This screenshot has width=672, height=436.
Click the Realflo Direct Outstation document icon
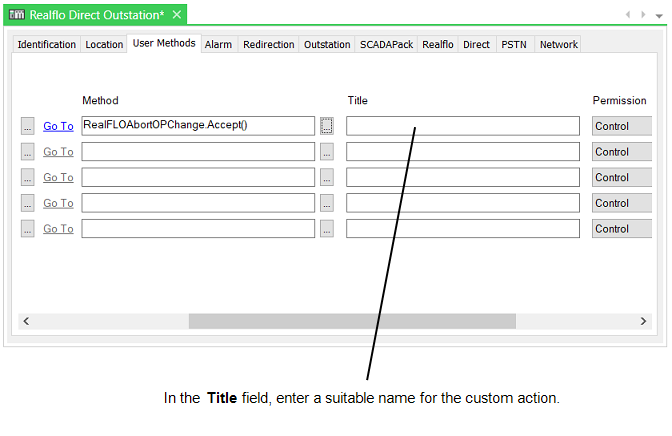click(x=17, y=15)
